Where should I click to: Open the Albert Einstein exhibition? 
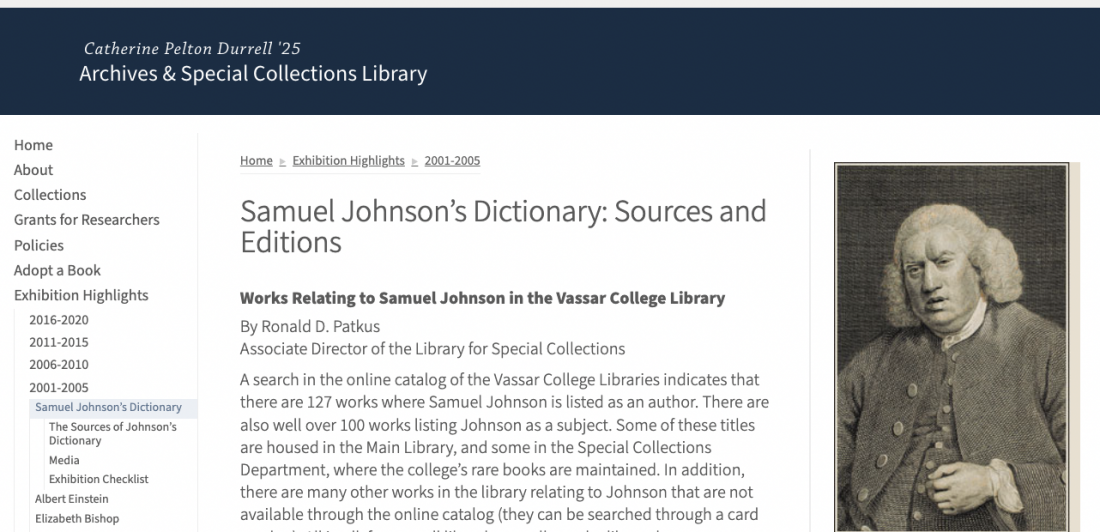pyautogui.click(x=72, y=499)
